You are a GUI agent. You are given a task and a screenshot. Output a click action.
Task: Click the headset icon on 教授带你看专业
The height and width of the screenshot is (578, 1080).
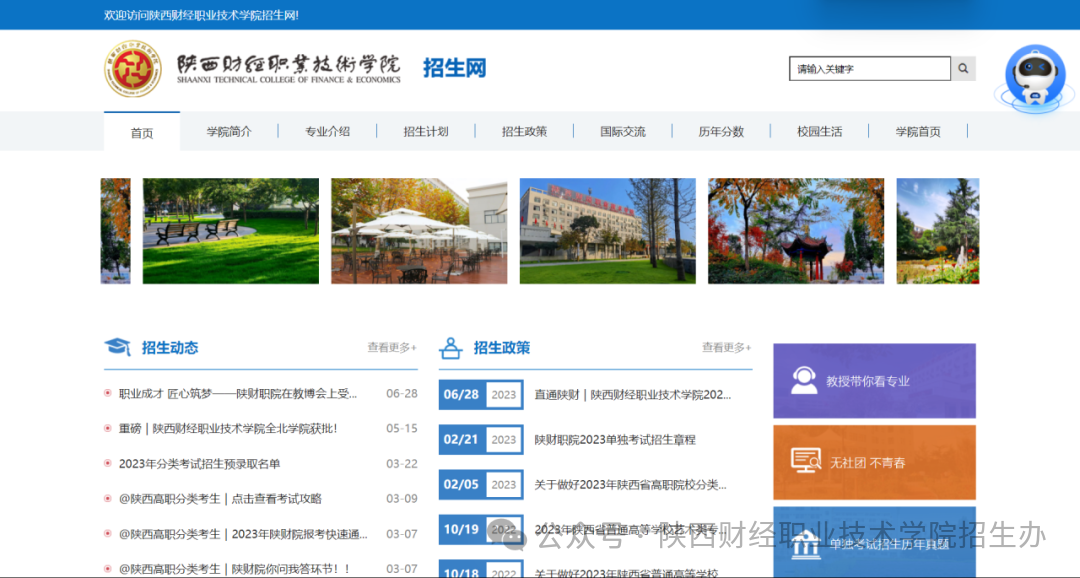point(803,380)
